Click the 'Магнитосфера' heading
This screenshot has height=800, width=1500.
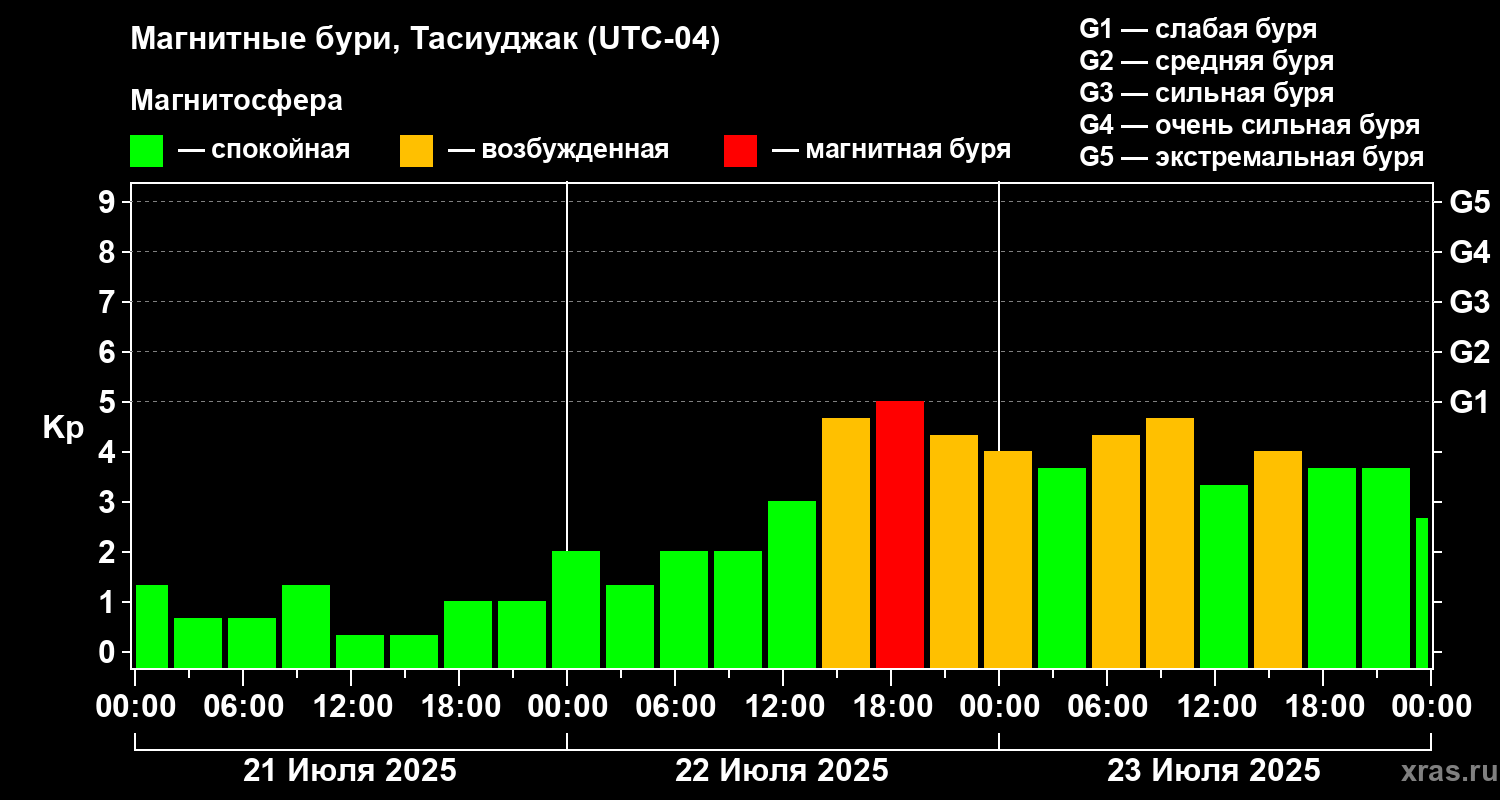pos(236,101)
